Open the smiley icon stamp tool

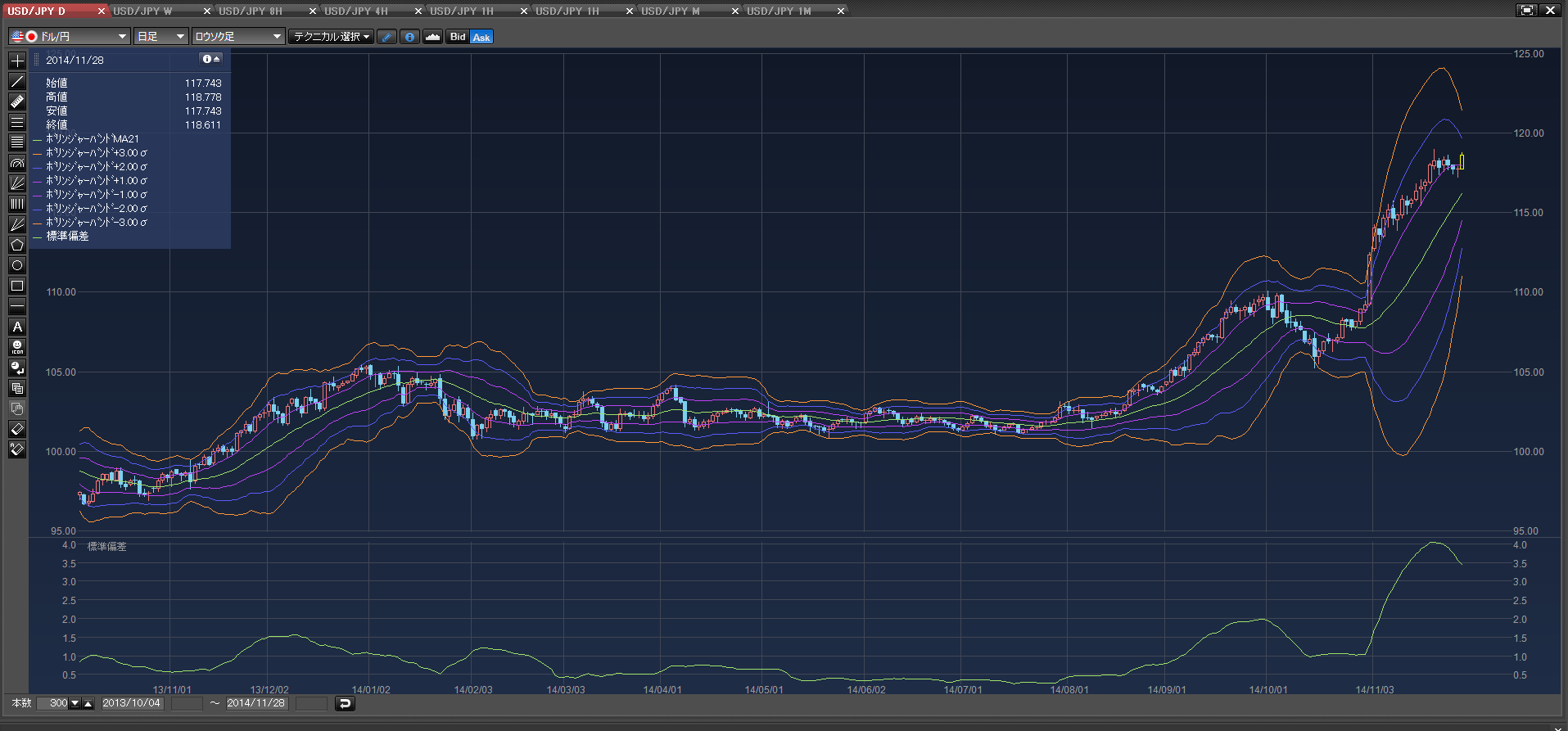[17, 347]
